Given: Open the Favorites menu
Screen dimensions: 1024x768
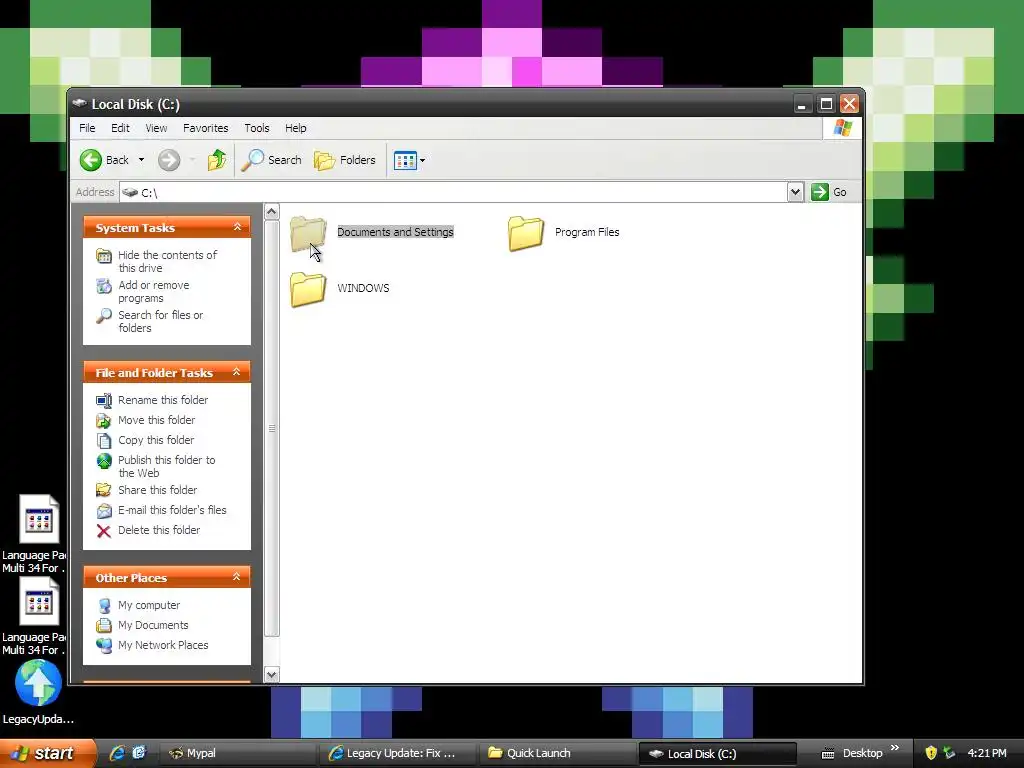Looking at the screenshot, I should (206, 128).
